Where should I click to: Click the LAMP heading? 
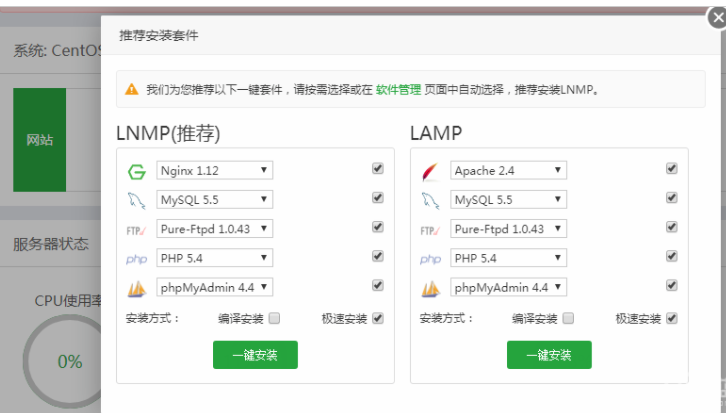(436, 133)
